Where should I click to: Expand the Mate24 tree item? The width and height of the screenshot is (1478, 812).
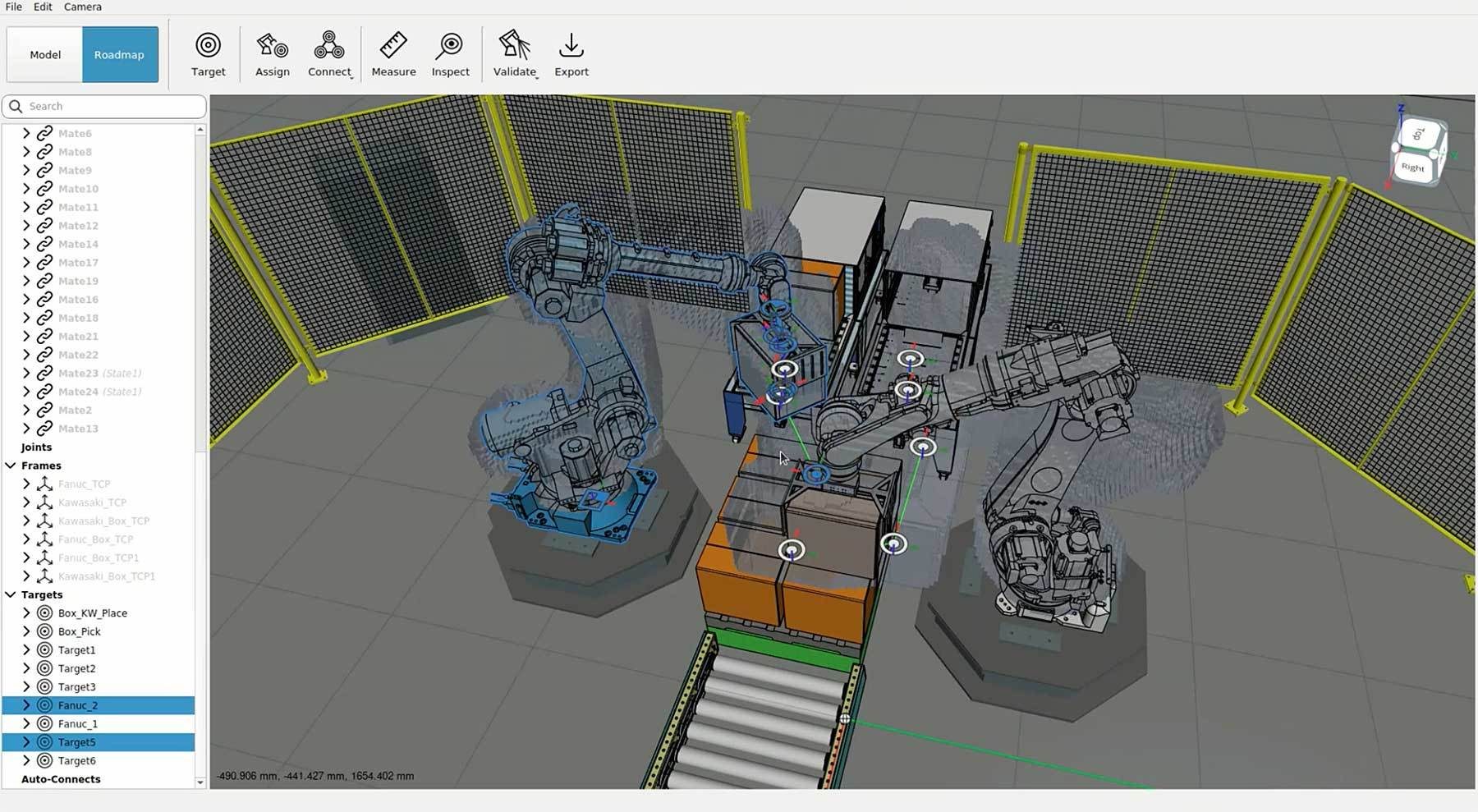pyautogui.click(x=26, y=391)
